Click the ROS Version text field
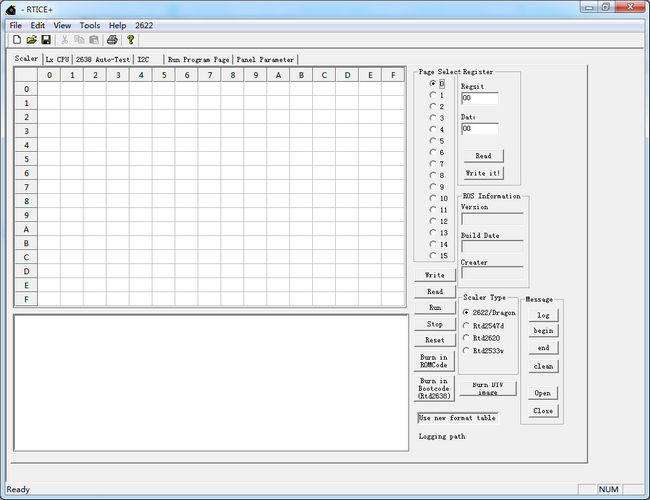Image resolution: width=650 pixels, height=500 pixels. (x=492, y=218)
